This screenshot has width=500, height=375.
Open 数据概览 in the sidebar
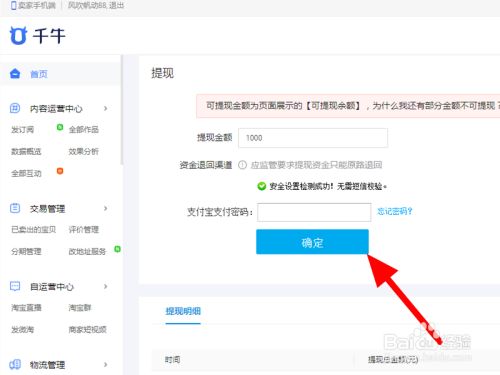26,151
